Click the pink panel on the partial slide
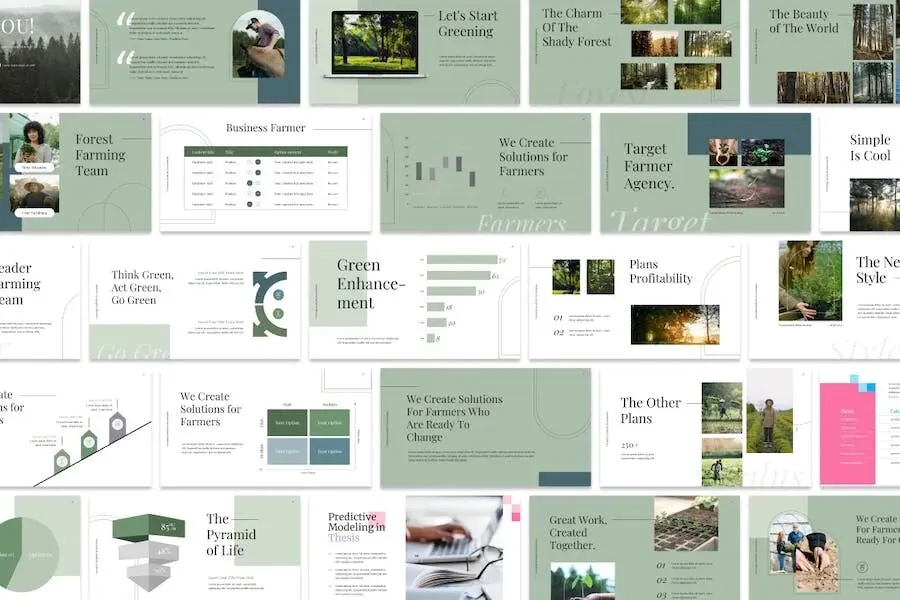900x600 pixels. pos(848,433)
